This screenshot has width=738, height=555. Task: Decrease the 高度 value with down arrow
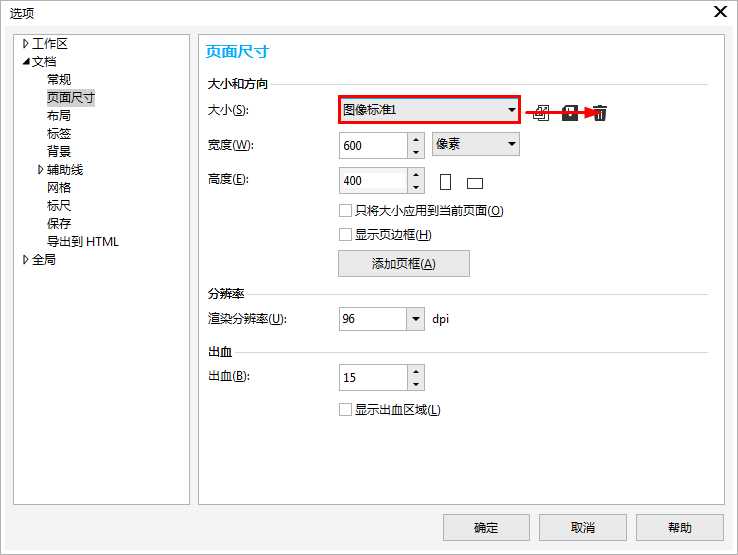(x=416, y=187)
